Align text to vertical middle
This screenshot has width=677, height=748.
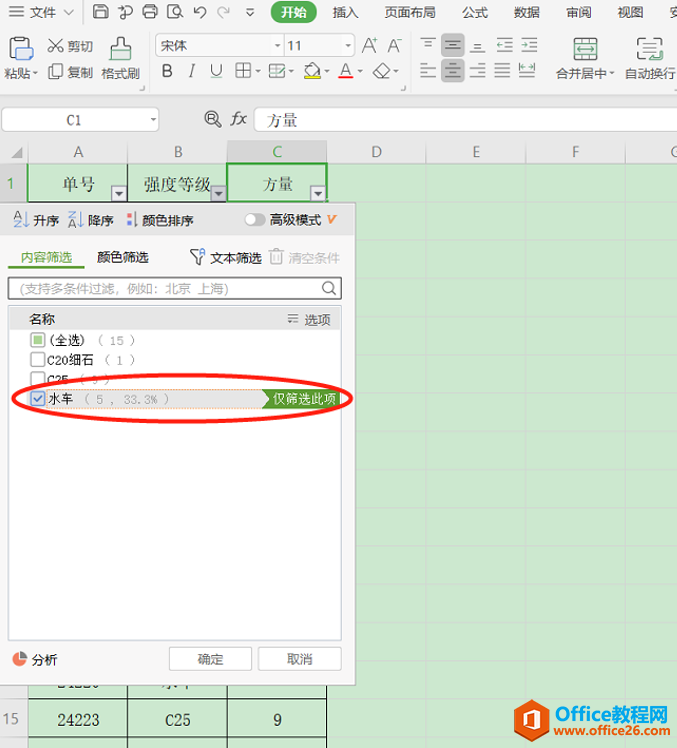pos(452,46)
